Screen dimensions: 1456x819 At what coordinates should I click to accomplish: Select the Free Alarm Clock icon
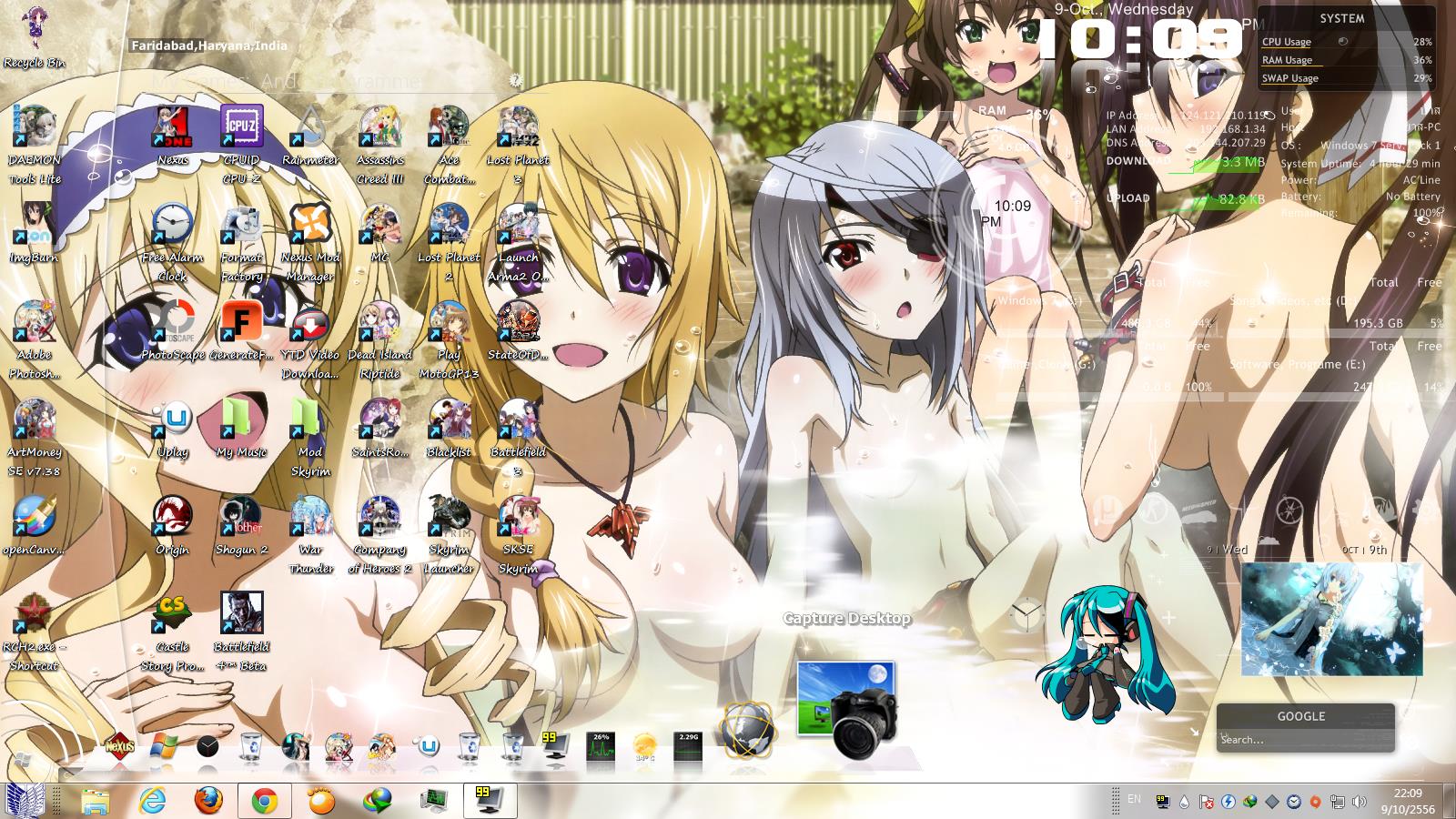(173, 242)
